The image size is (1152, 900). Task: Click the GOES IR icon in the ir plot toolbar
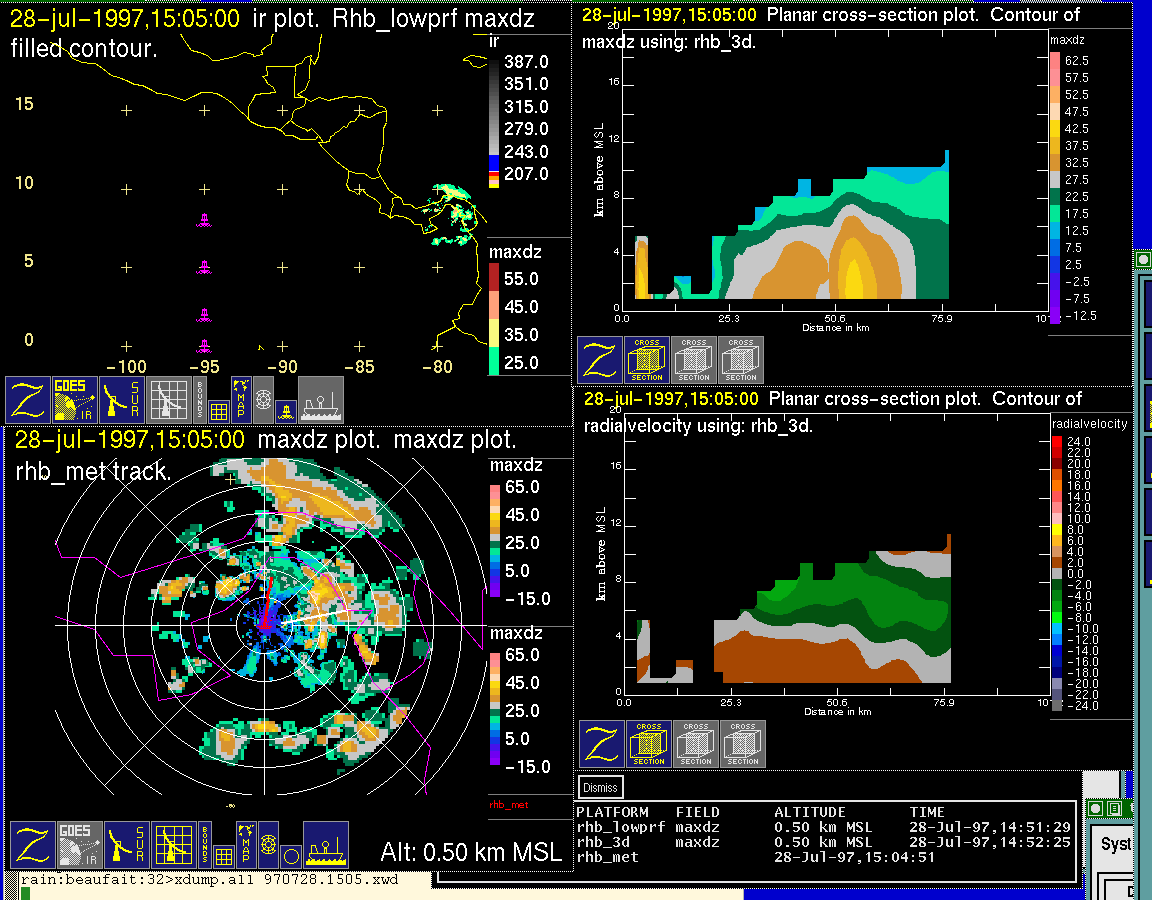[75, 400]
